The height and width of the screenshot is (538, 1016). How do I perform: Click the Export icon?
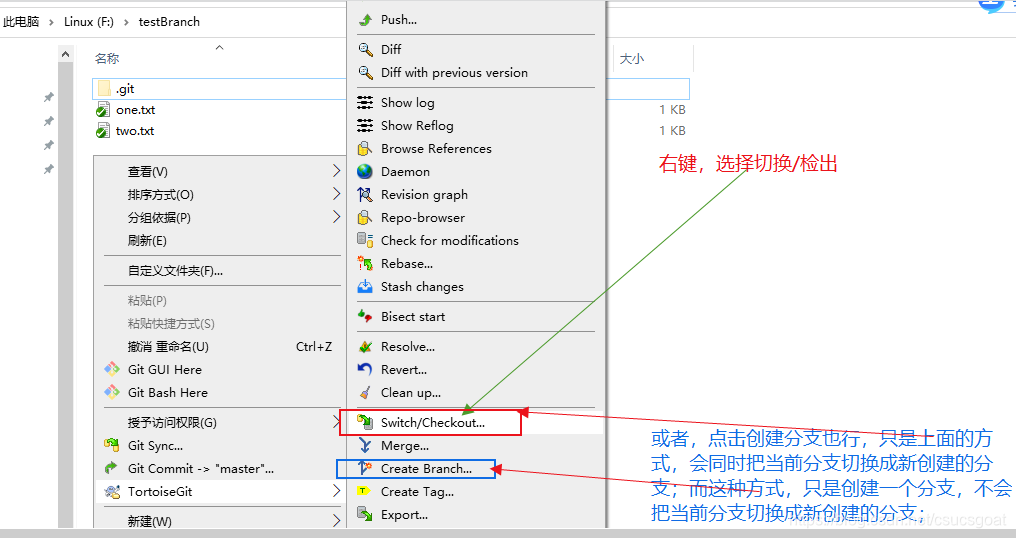pyautogui.click(x=365, y=515)
